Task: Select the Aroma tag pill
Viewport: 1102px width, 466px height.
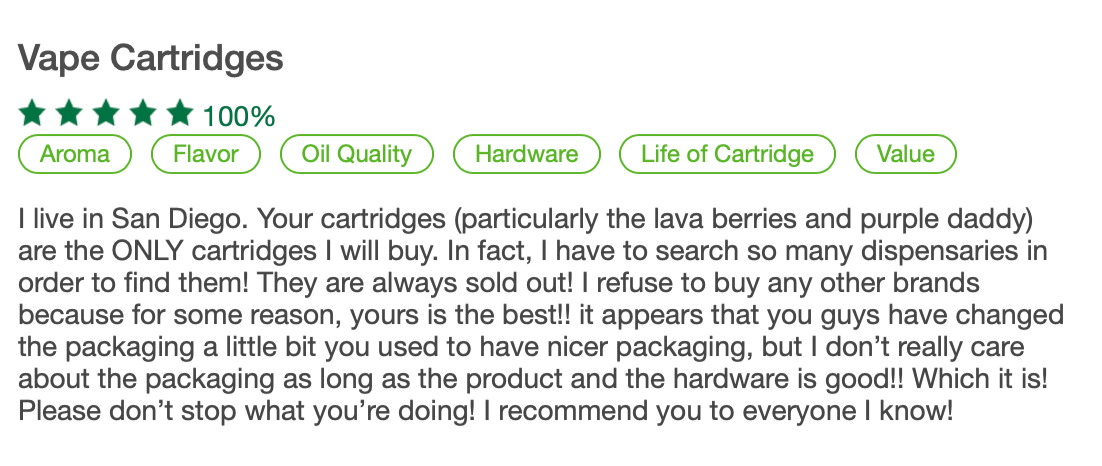Action: [74, 154]
